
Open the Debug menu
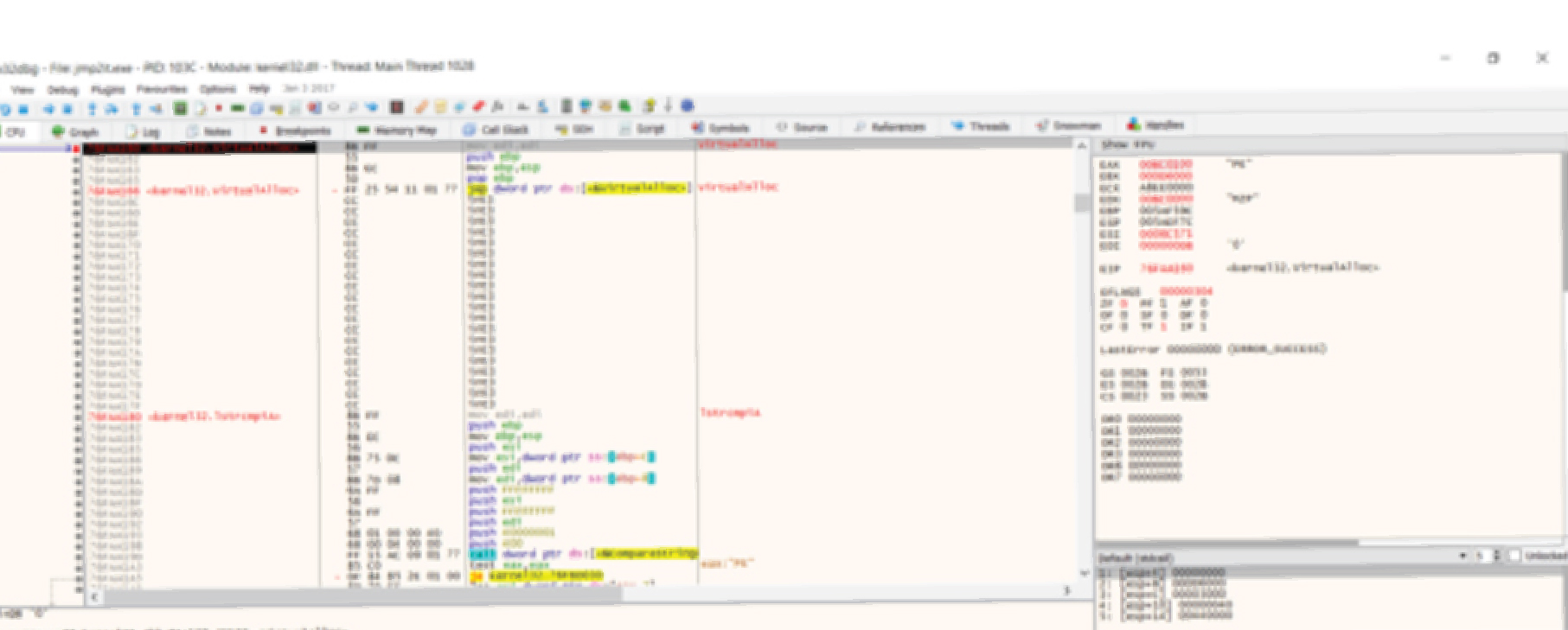click(x=62, y=89)
